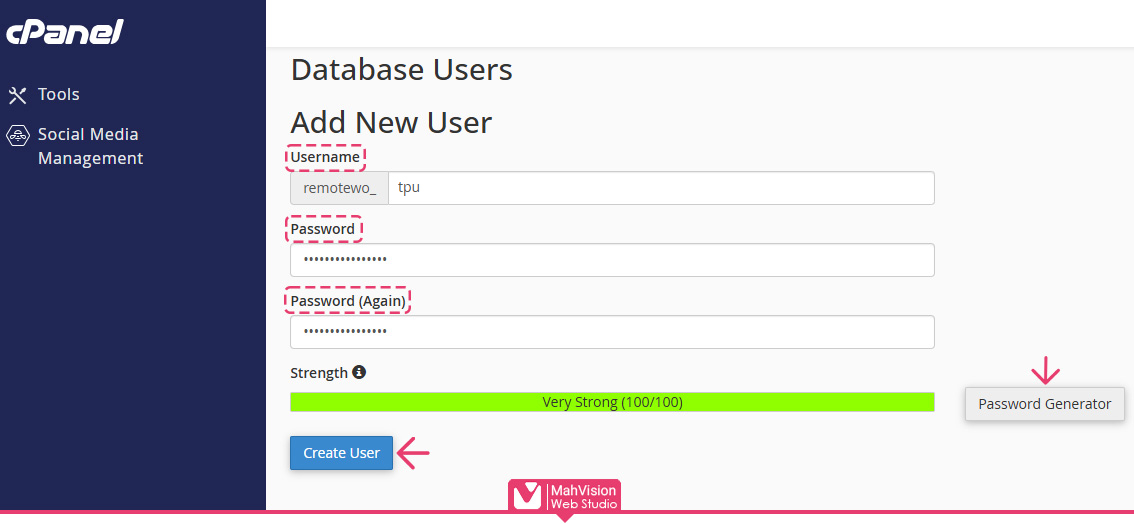Click the MahVision logo icon
This screenshot has height=524, width=1134.
[527, 497]
